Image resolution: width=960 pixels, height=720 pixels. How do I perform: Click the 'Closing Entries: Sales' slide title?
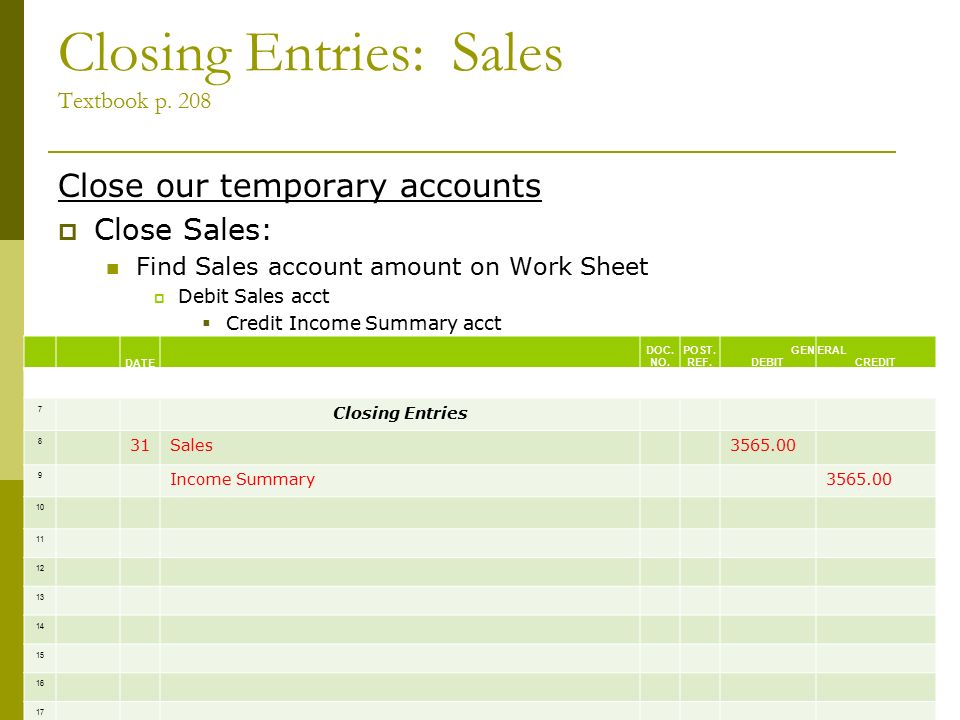tap(310, 55)
